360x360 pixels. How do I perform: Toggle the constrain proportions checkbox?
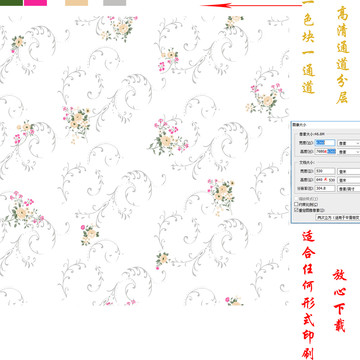click(296, 204)
